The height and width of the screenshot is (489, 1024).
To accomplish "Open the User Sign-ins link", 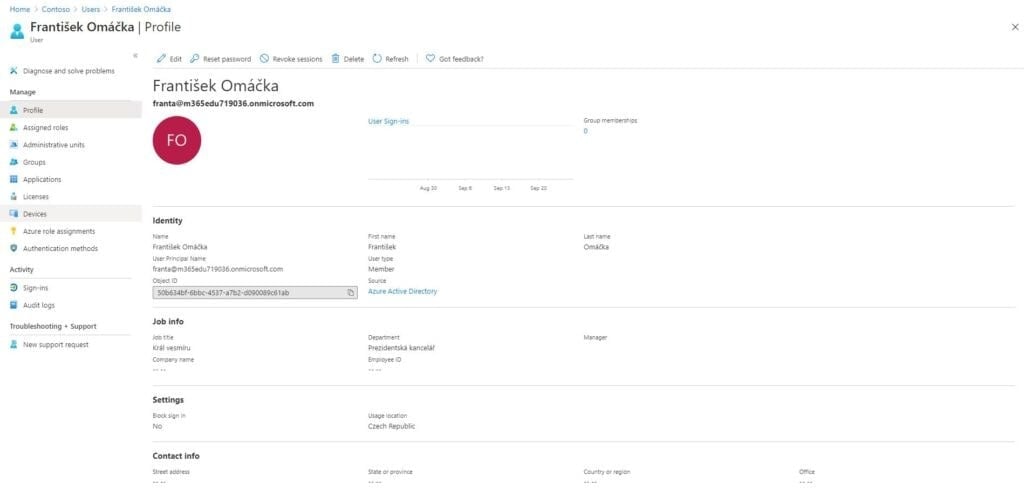I will [x=388, y=121].
